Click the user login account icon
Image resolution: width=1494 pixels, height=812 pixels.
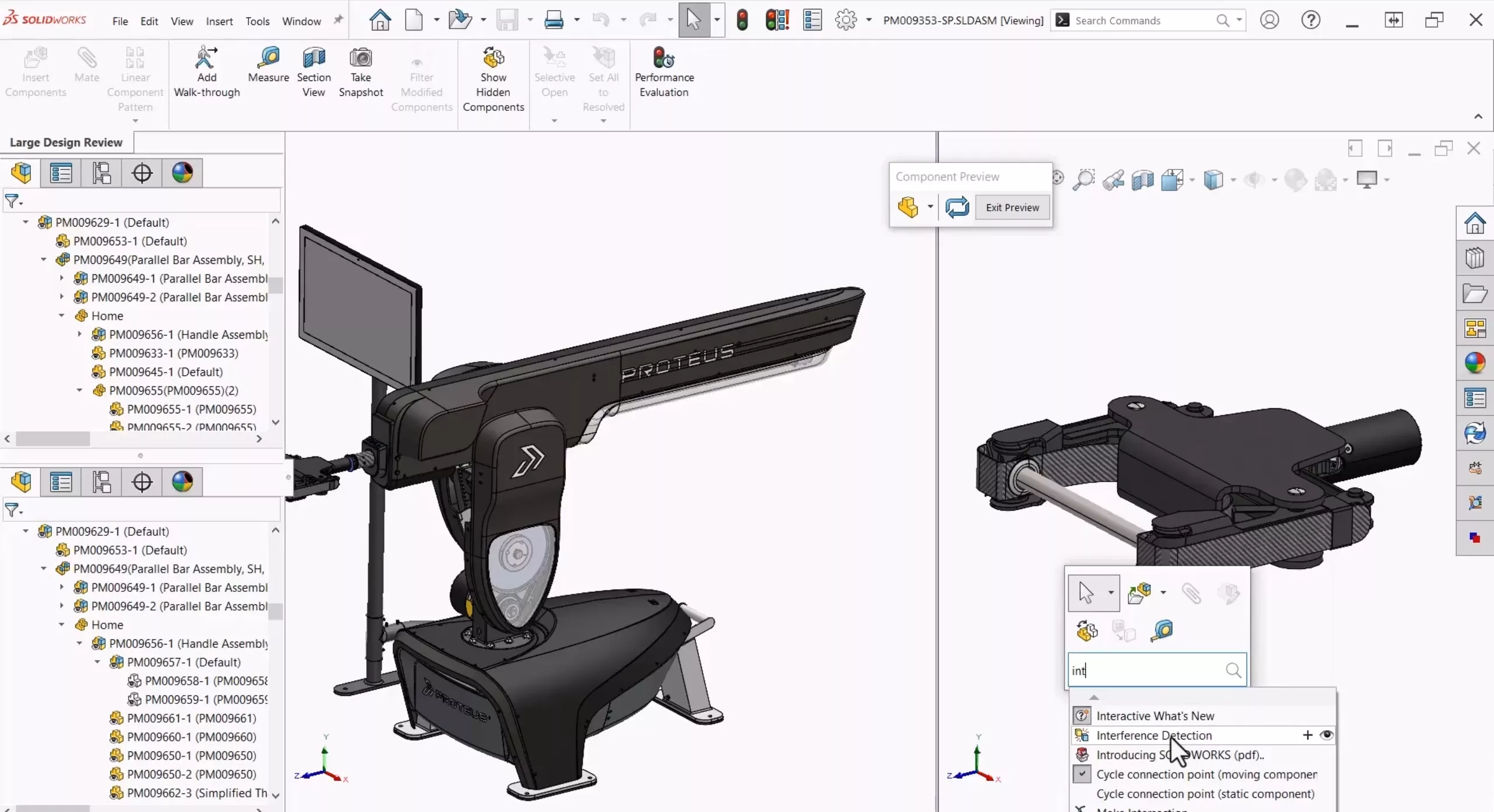tap(1269, 20)
